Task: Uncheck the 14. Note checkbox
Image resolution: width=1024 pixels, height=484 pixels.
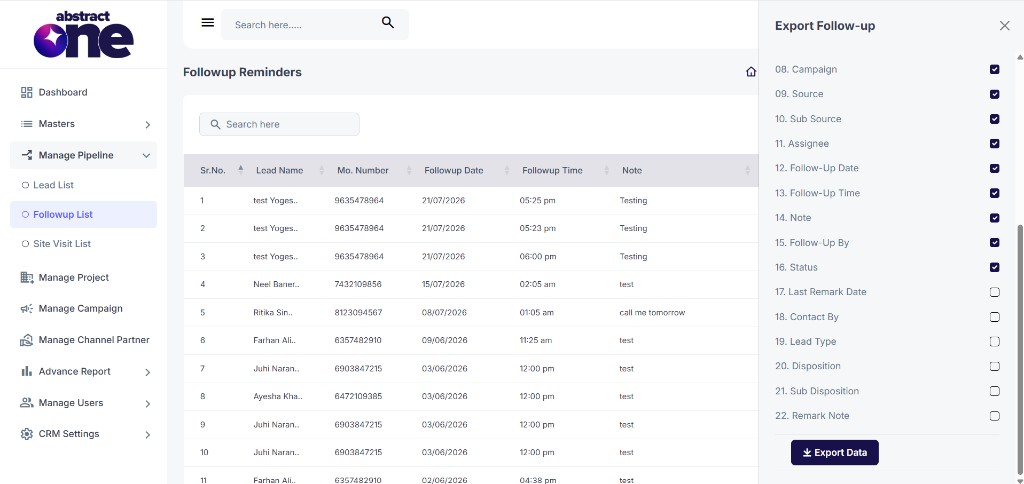Action: (x=995, y=218)
